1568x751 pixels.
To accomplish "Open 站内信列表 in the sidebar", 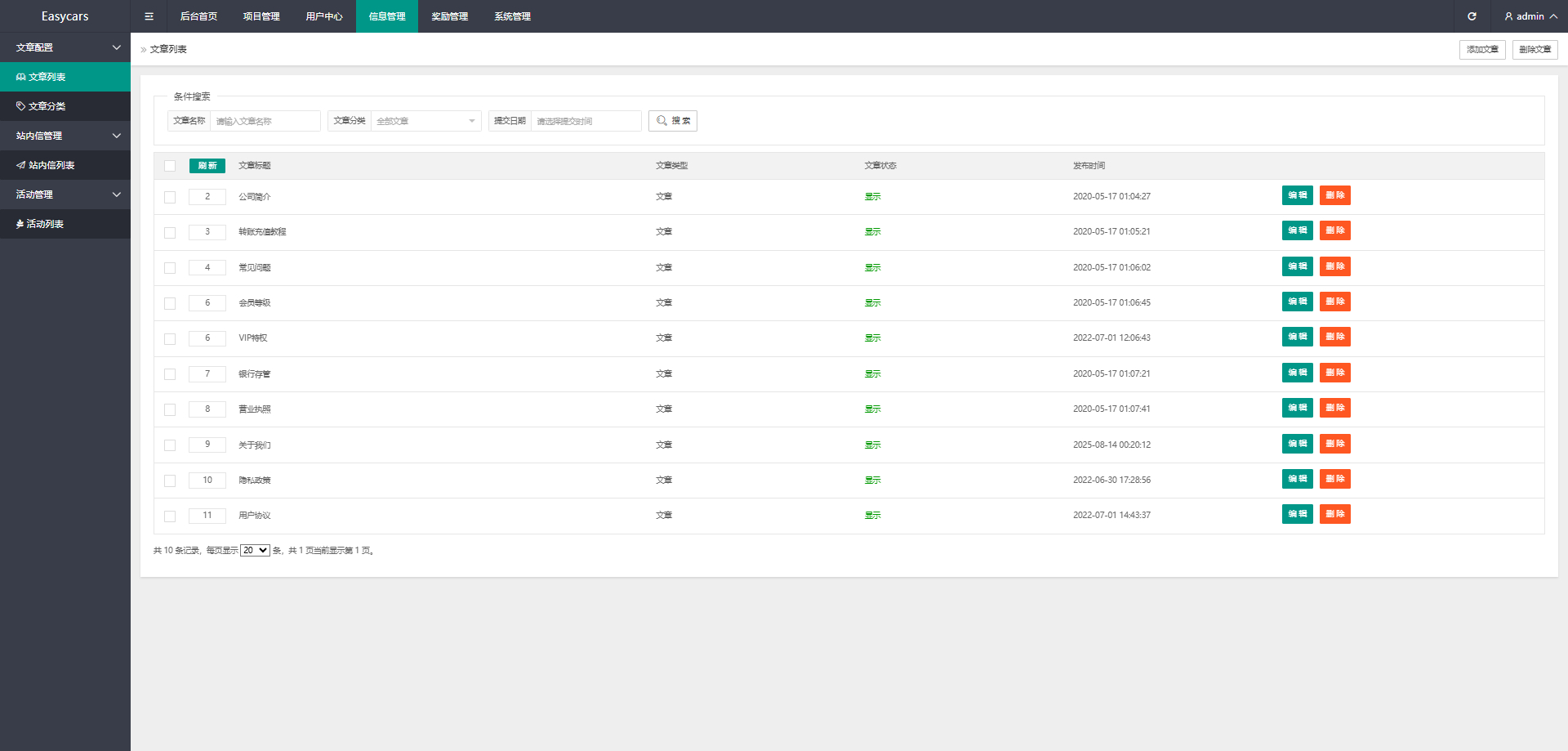I will coord(65,165).
